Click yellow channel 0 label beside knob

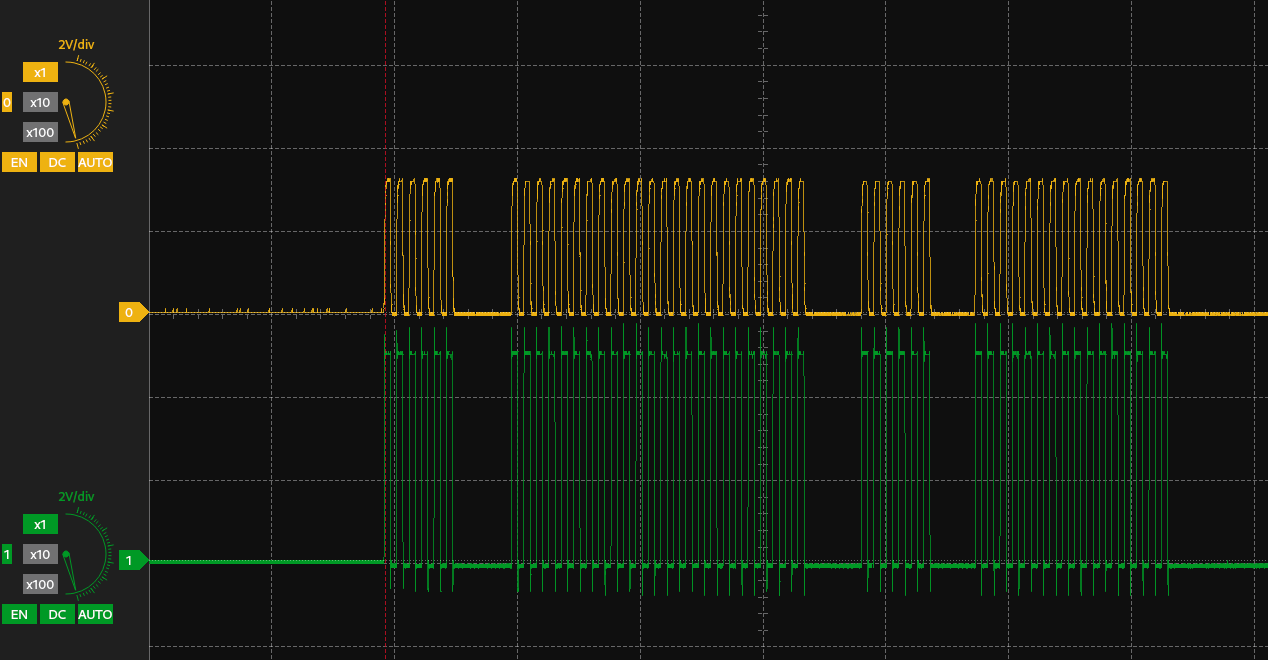click(x=7, y=102)
